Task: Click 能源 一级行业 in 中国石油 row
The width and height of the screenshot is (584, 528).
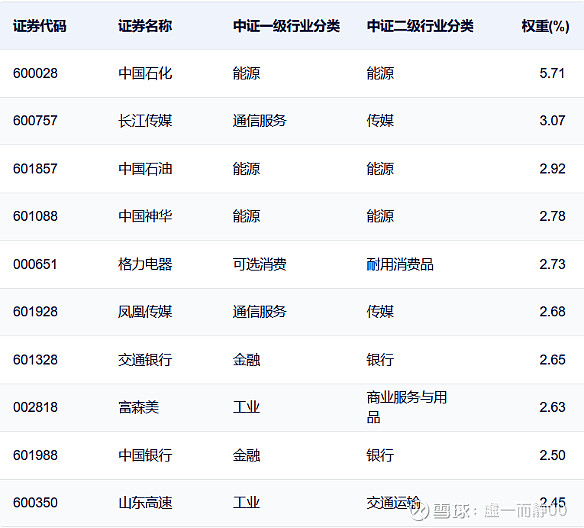Action: click(x=246, y=169)
